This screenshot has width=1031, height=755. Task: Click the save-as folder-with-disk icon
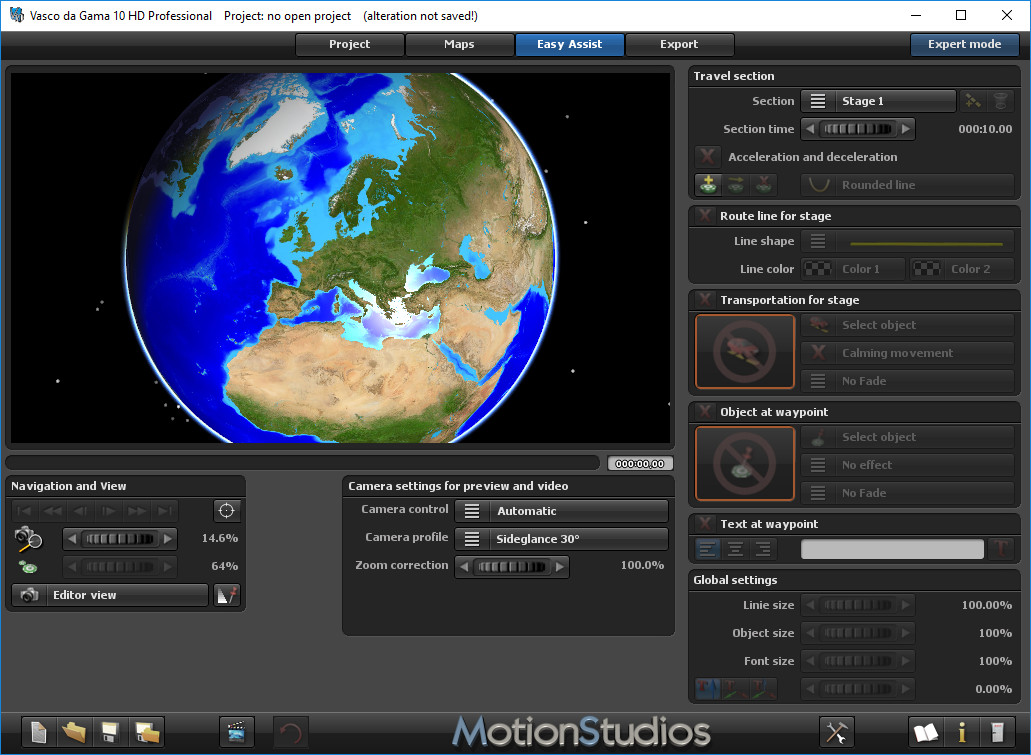click(x=146, y=732)
